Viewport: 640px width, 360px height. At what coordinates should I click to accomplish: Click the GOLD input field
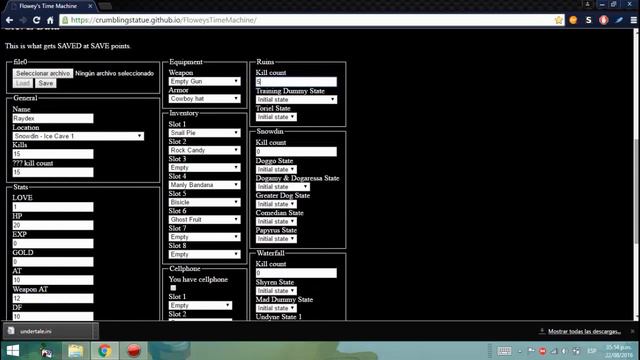53,262
